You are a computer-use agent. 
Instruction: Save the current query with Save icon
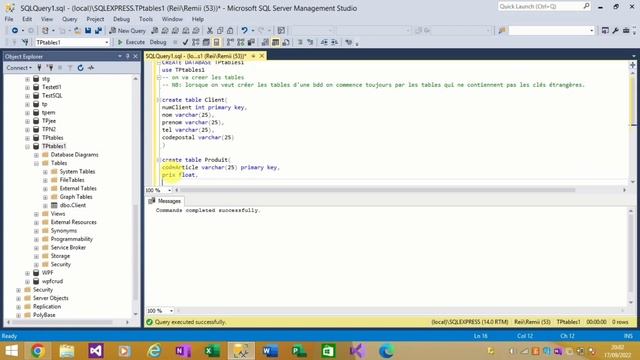coord(88,31)
